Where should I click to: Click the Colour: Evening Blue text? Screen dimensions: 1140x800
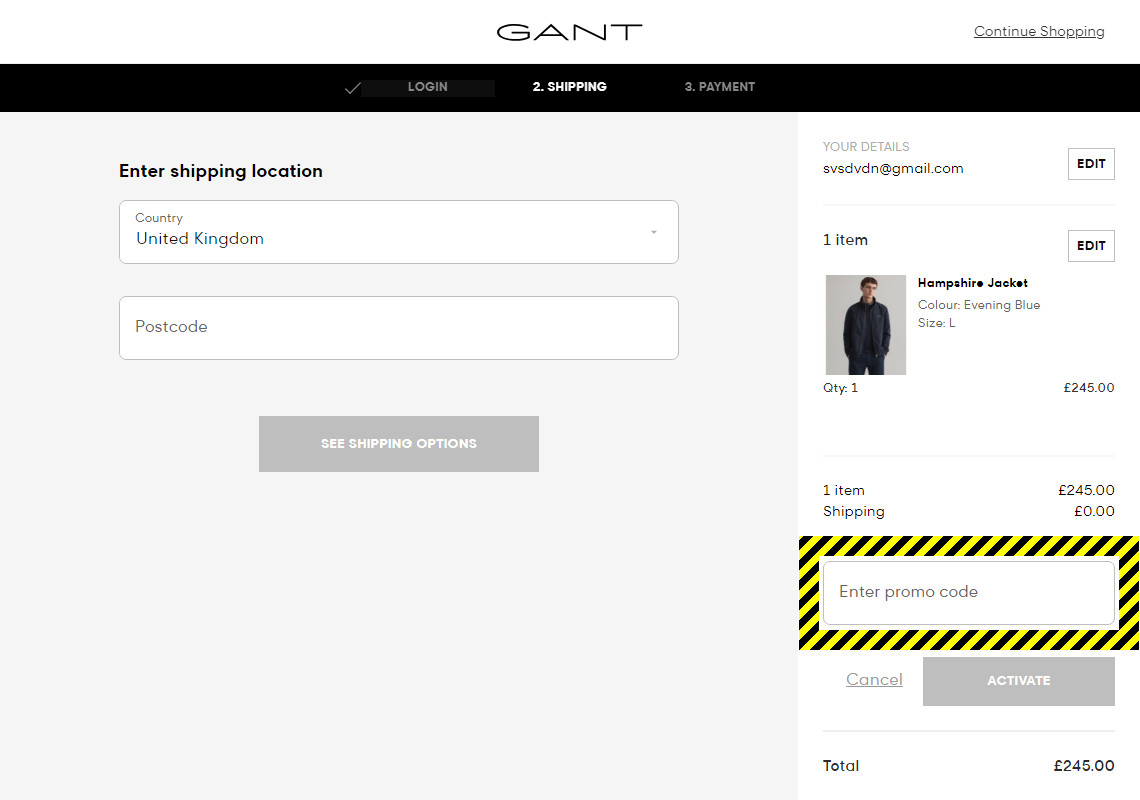(978, 305)
